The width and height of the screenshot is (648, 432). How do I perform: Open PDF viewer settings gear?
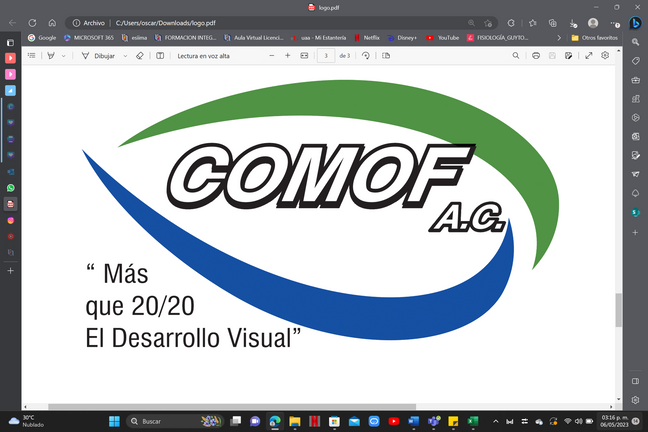click(605, 56)
